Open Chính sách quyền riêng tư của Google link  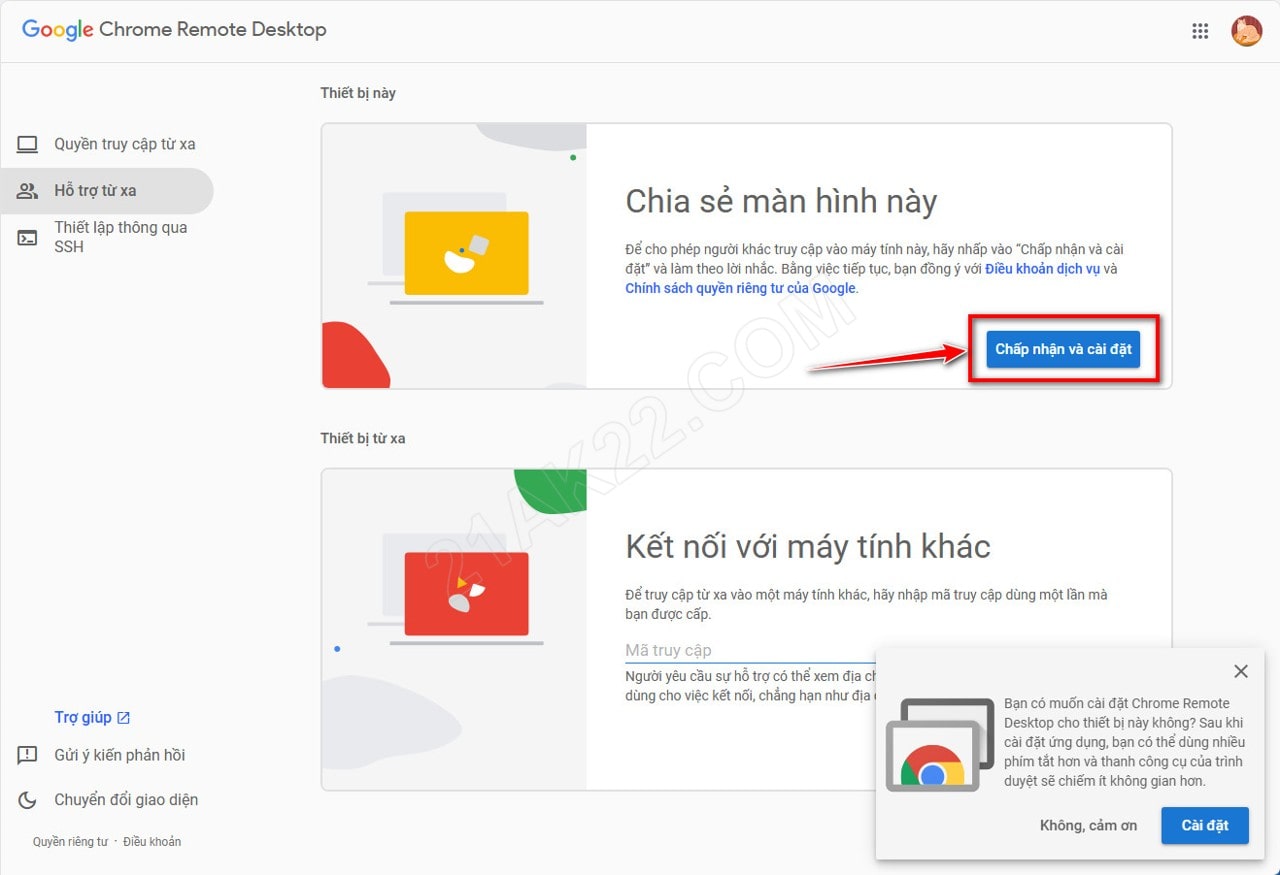tap(741, 288)
